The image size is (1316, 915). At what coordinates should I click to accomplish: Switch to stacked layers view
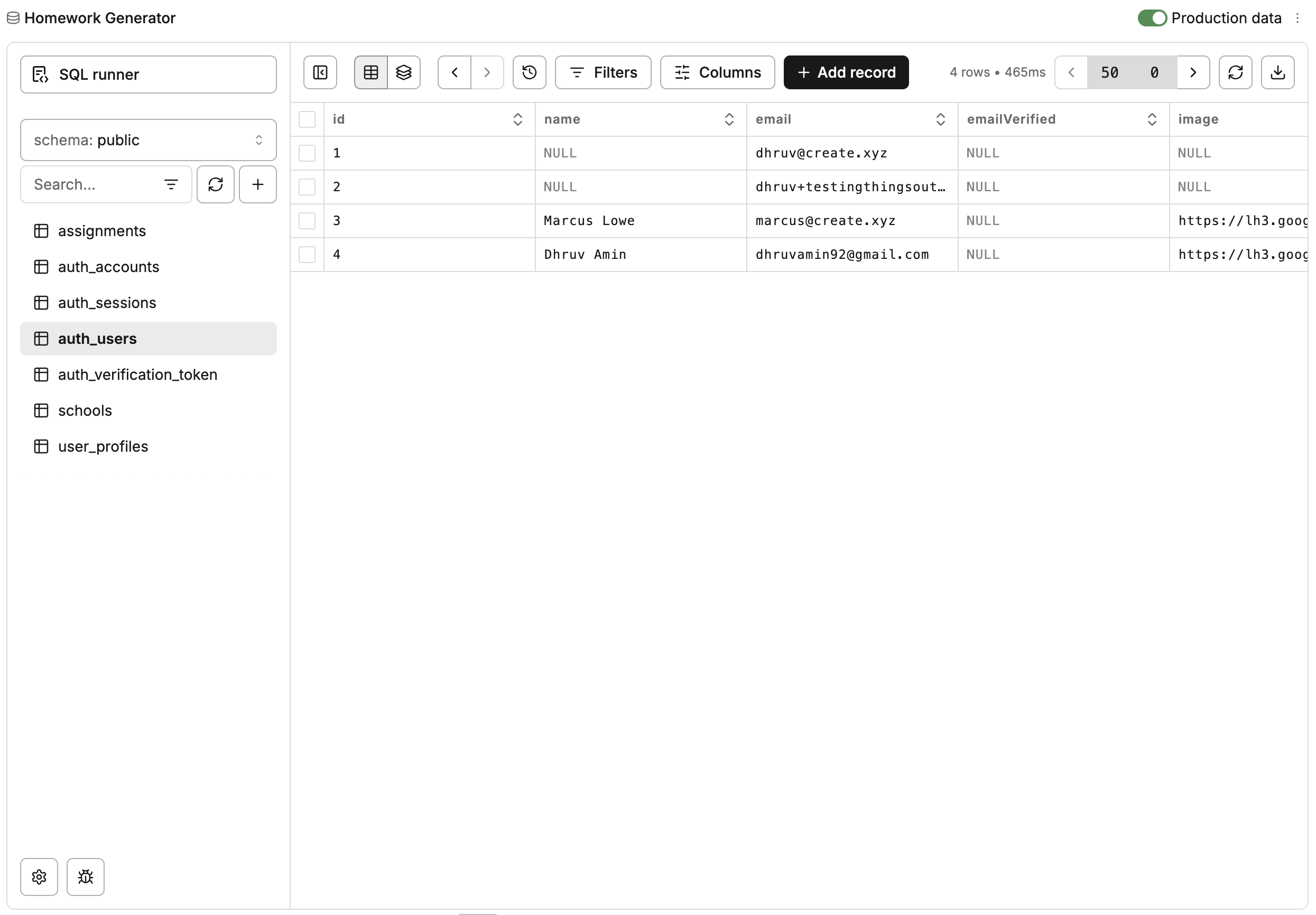click(403, 72)
